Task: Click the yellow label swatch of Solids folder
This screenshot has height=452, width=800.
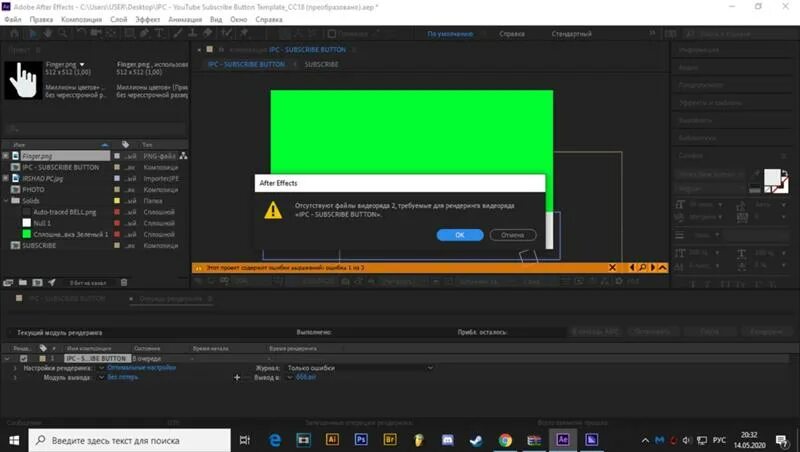Action: click(117, 201)
